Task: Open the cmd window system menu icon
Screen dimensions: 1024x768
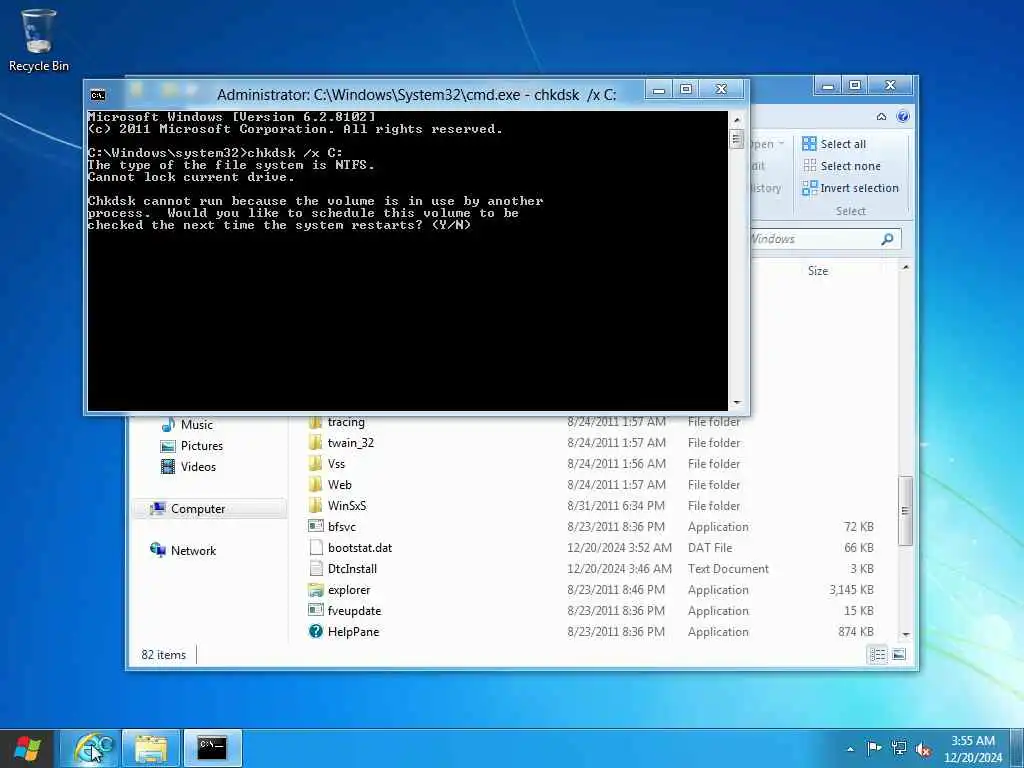Action: [x=98, y=95]
